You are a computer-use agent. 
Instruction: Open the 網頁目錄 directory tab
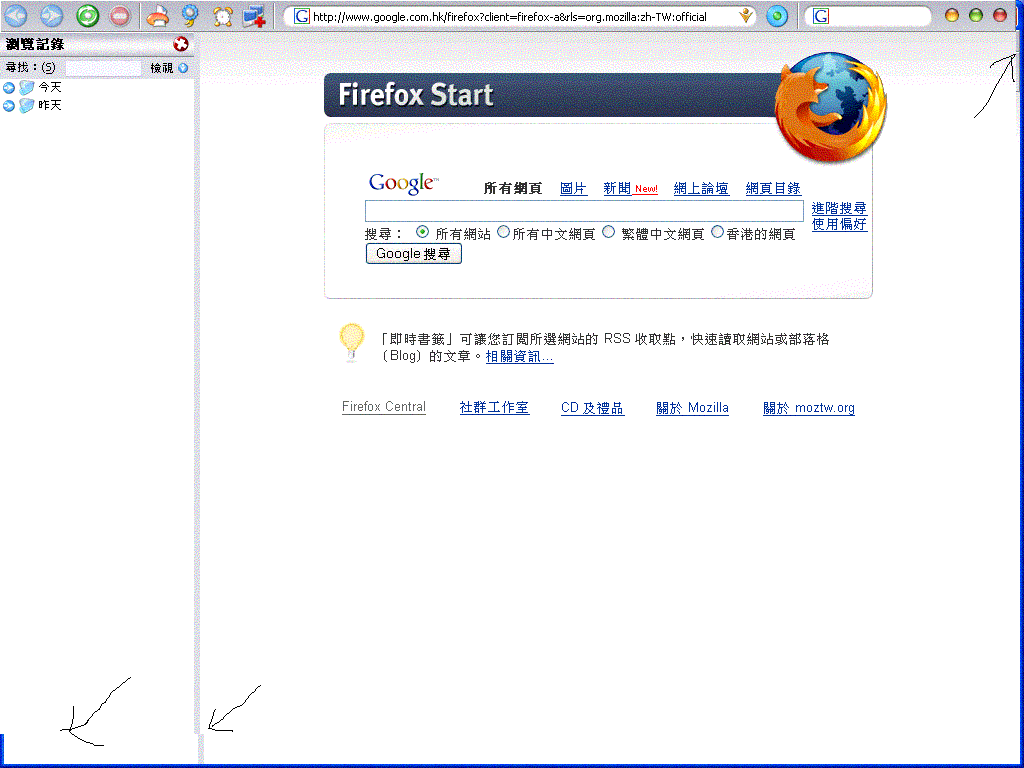773,189
